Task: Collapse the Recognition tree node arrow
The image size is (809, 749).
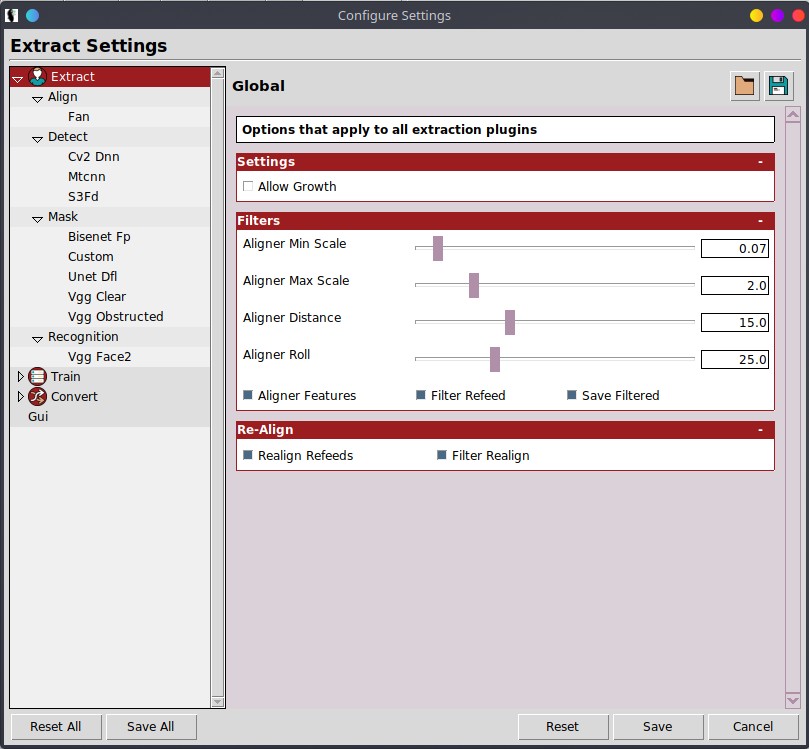Action: (x=37, y=339)
